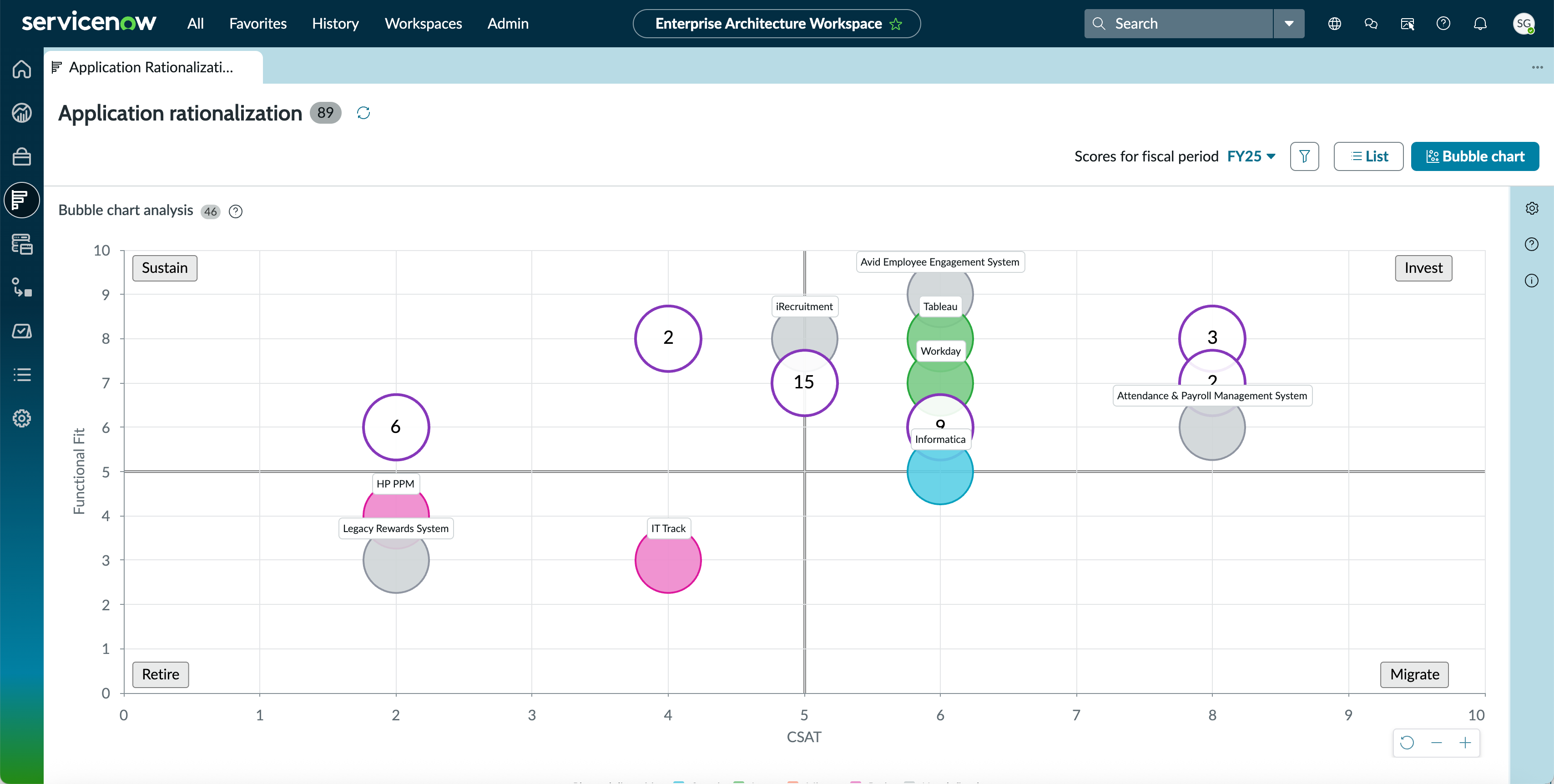This screenshot has width=1554, height=784.
Task: Open the globe language icon
Action: point(1334,24)
